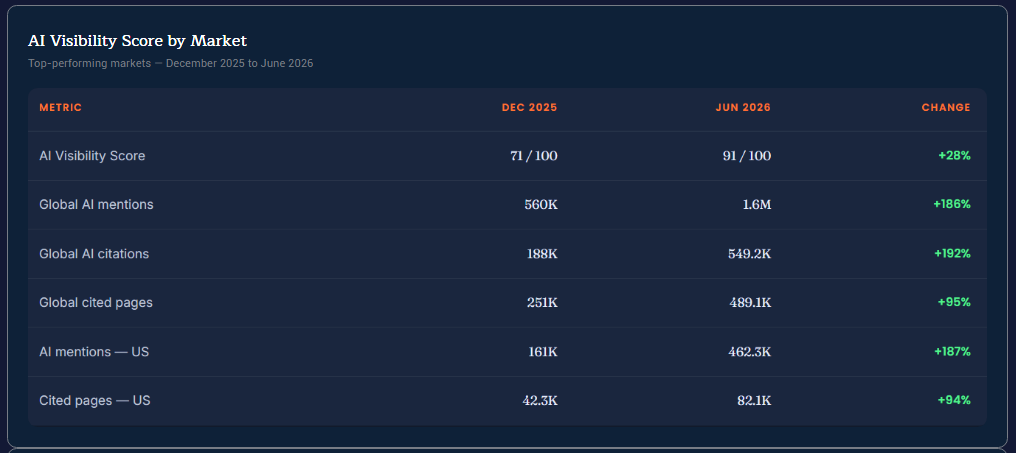This screenshot has height=453, width=1016.
Task: Click the Top-performing markets subtitle text
Action: coord(170,64)
